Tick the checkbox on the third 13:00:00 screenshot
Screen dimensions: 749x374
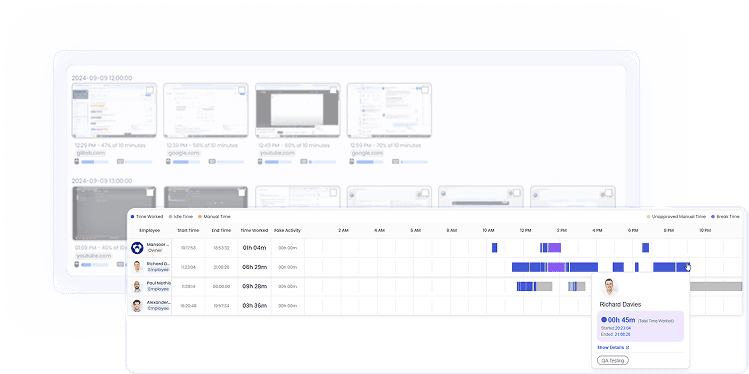click(x=333, y=193)
